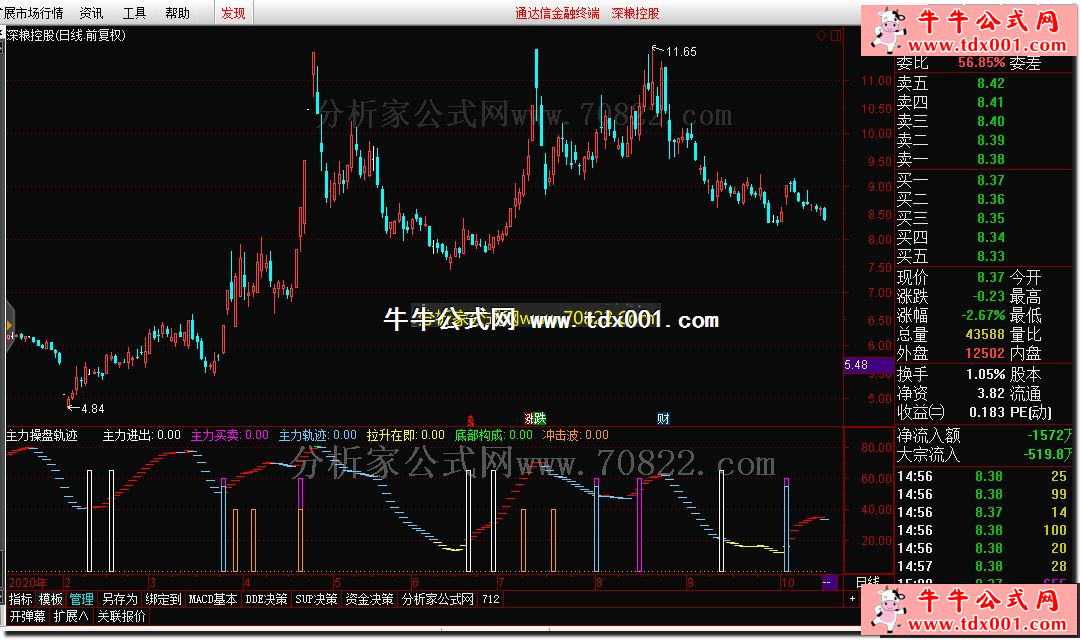Expand the 扩展∧ panel
The height and width of the screenshot is (640, 1082).
tap(70, 616)
